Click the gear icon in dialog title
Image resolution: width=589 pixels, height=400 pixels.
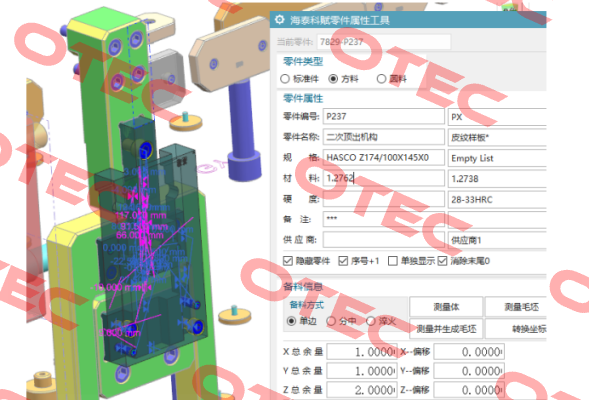coord(279,20)
